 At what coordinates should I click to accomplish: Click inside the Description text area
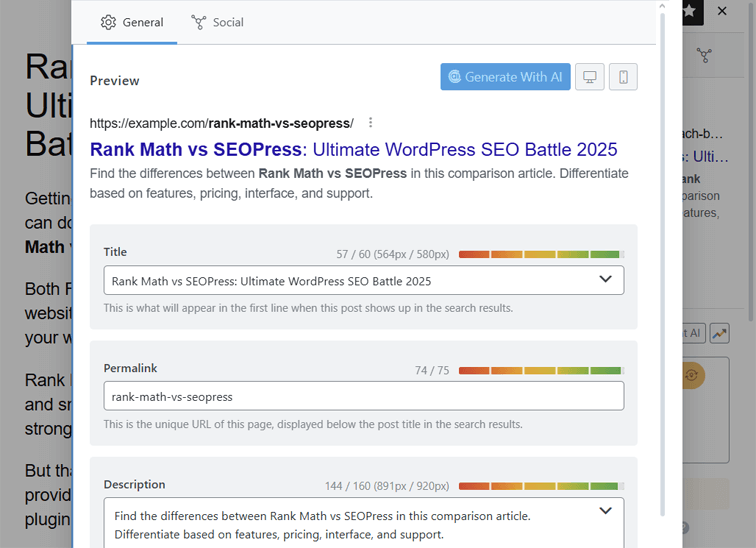point(364,524)
